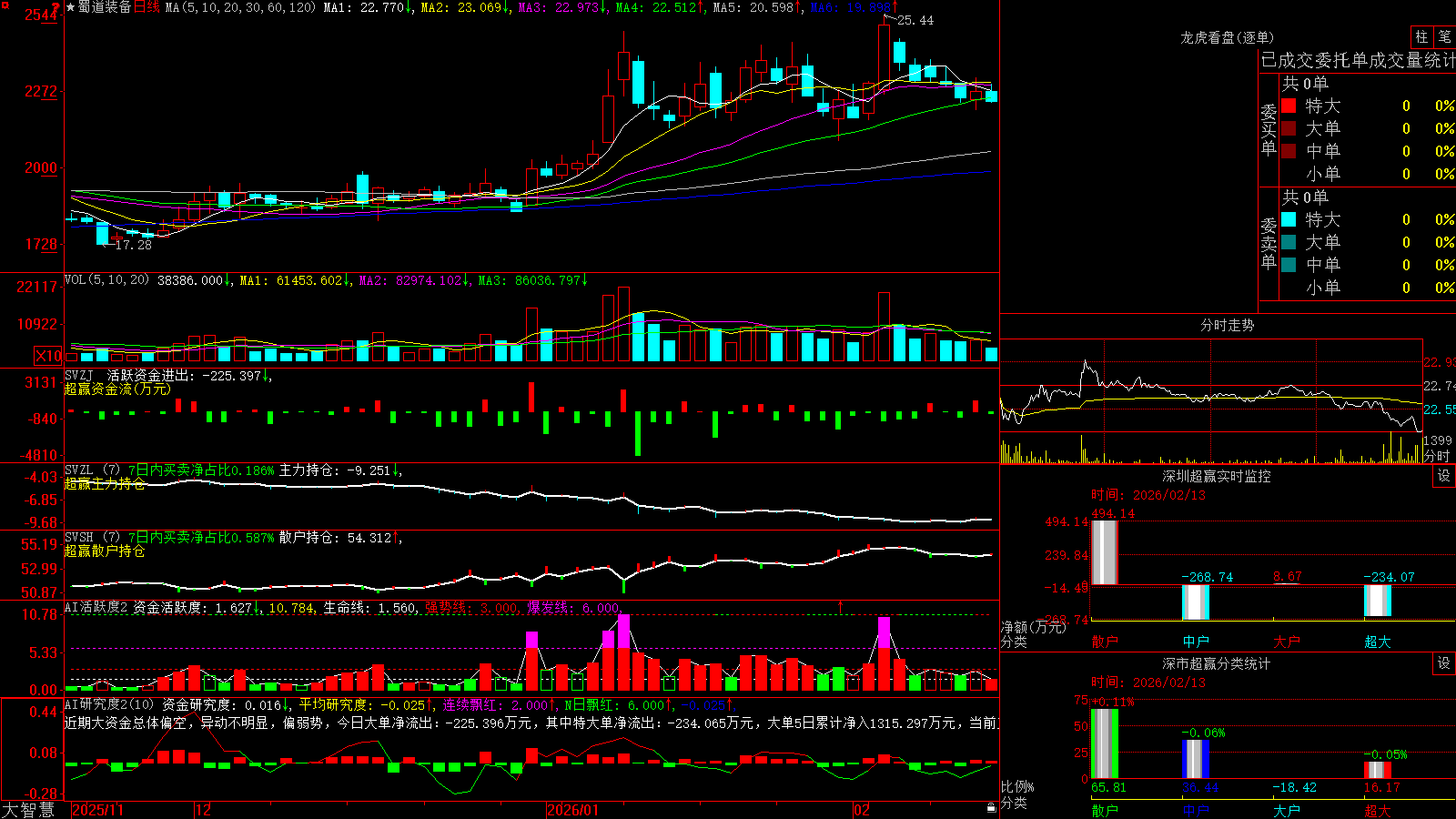Click the 龙虎看盘(逐单) panel title

[1227, 37]
